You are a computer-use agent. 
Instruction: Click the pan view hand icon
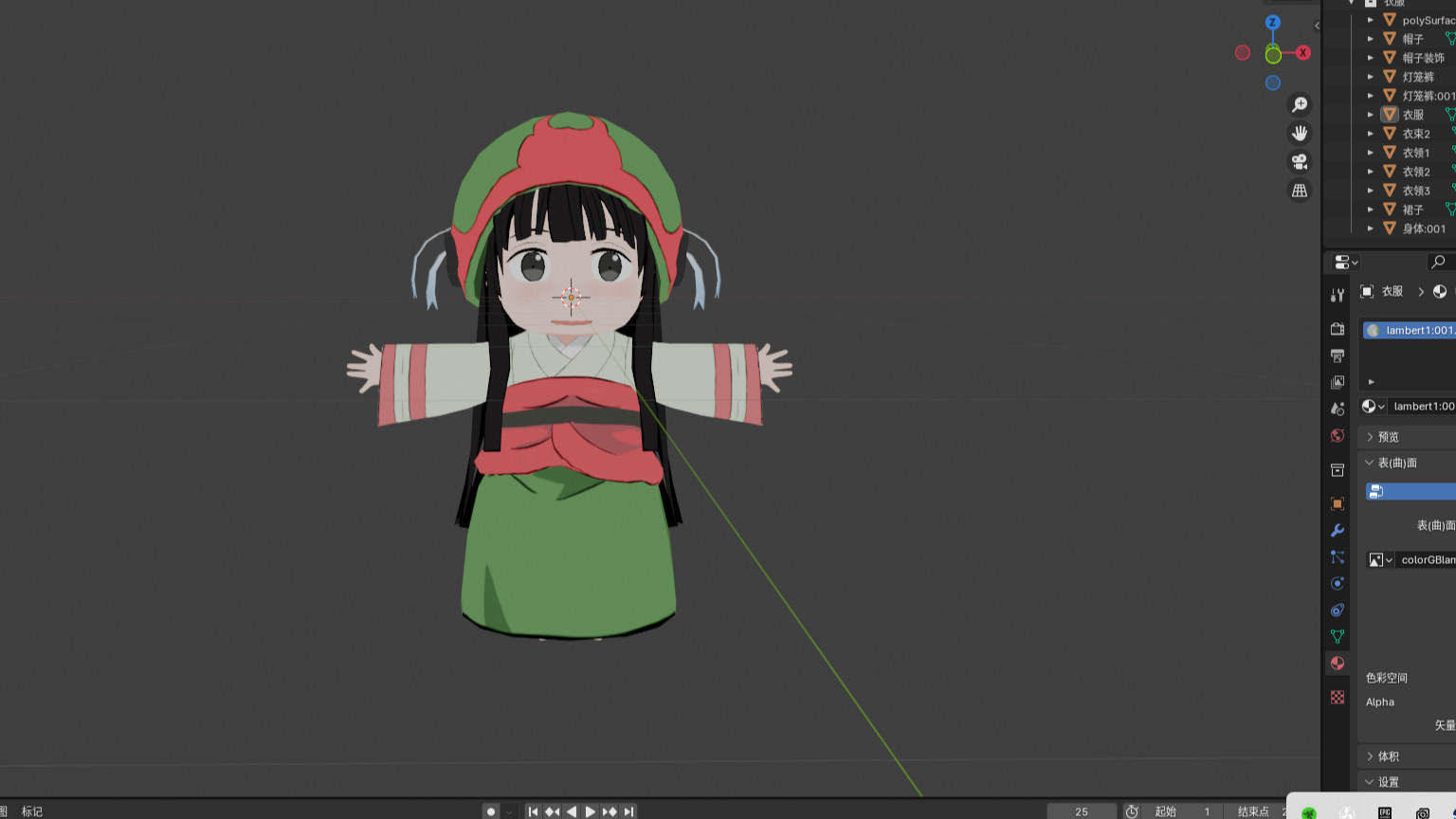point(1300,133)
